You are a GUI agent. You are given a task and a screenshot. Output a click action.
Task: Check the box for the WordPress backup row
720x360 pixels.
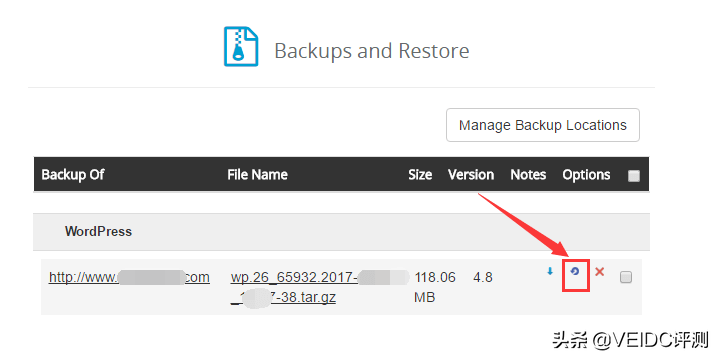[626, 277]
